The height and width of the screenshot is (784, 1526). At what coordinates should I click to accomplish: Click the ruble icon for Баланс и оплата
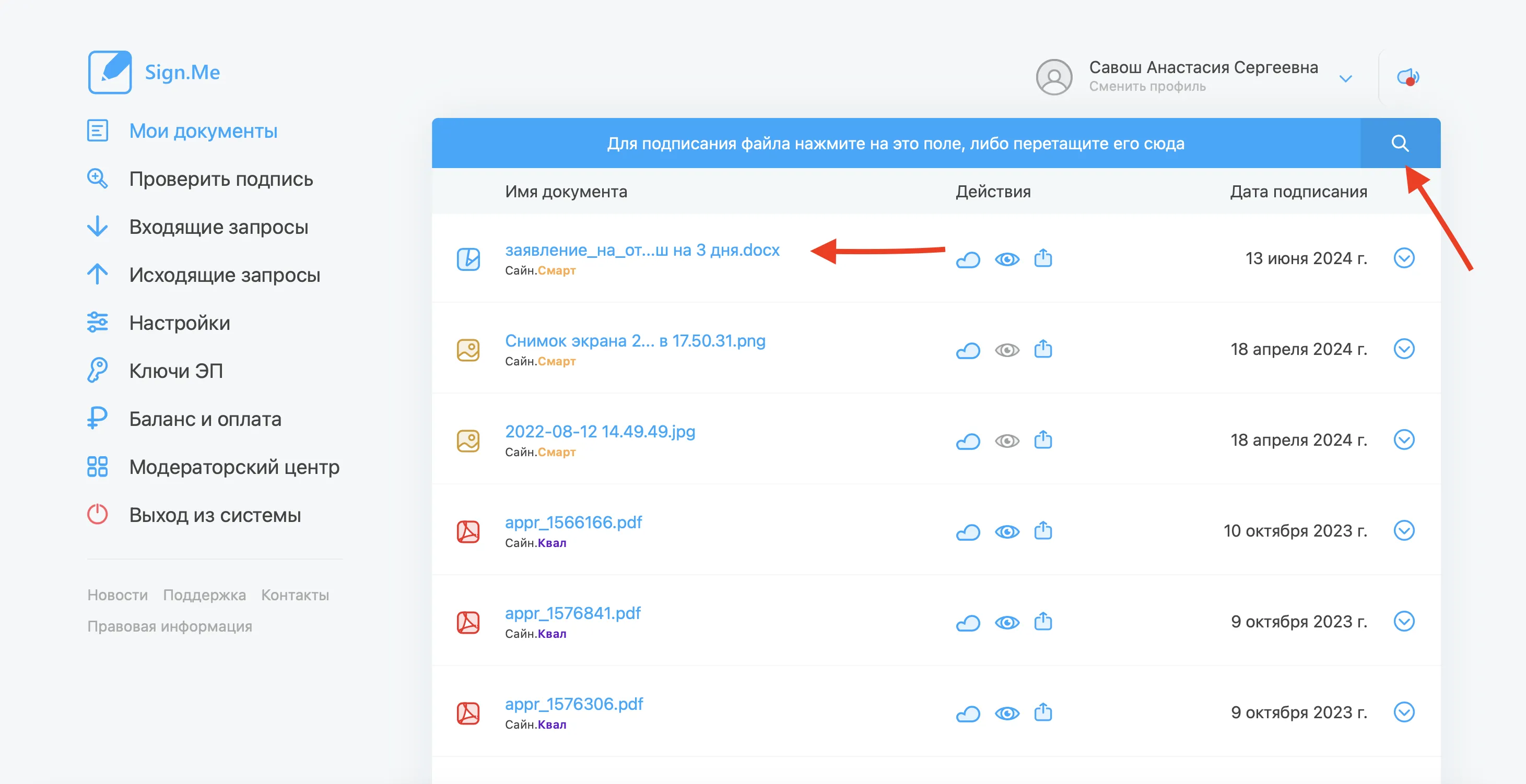pos(97,418)
